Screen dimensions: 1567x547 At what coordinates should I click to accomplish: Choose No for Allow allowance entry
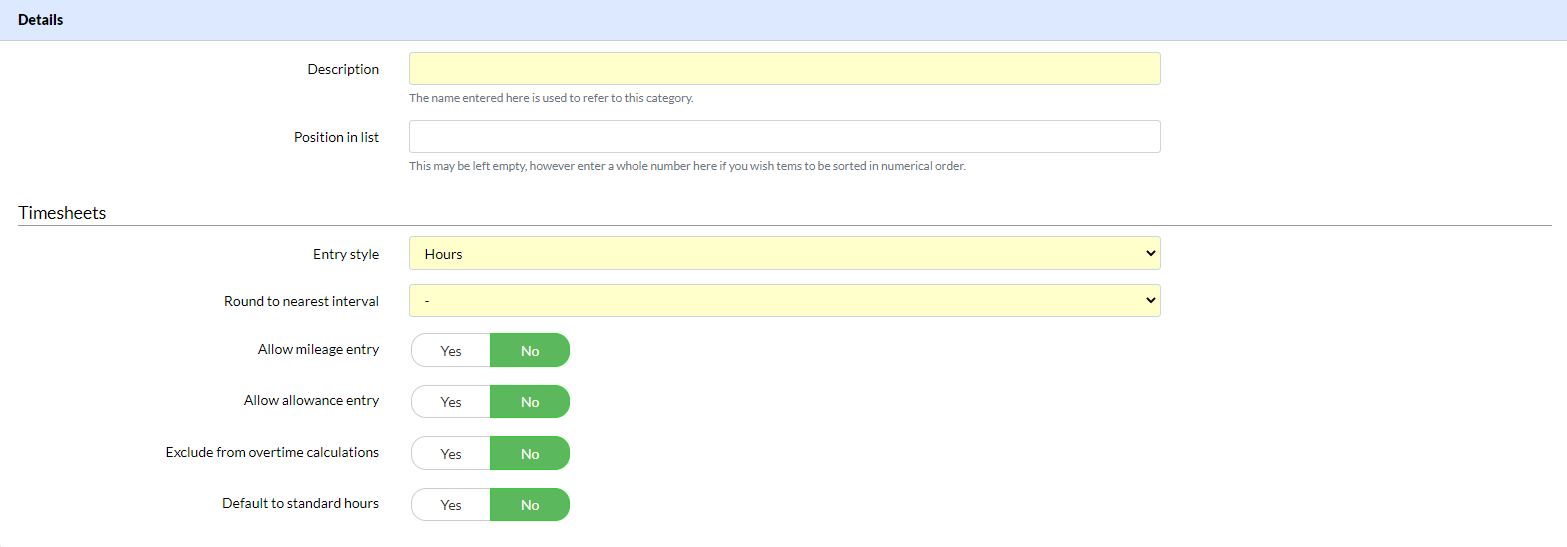[x=530, y=402]
